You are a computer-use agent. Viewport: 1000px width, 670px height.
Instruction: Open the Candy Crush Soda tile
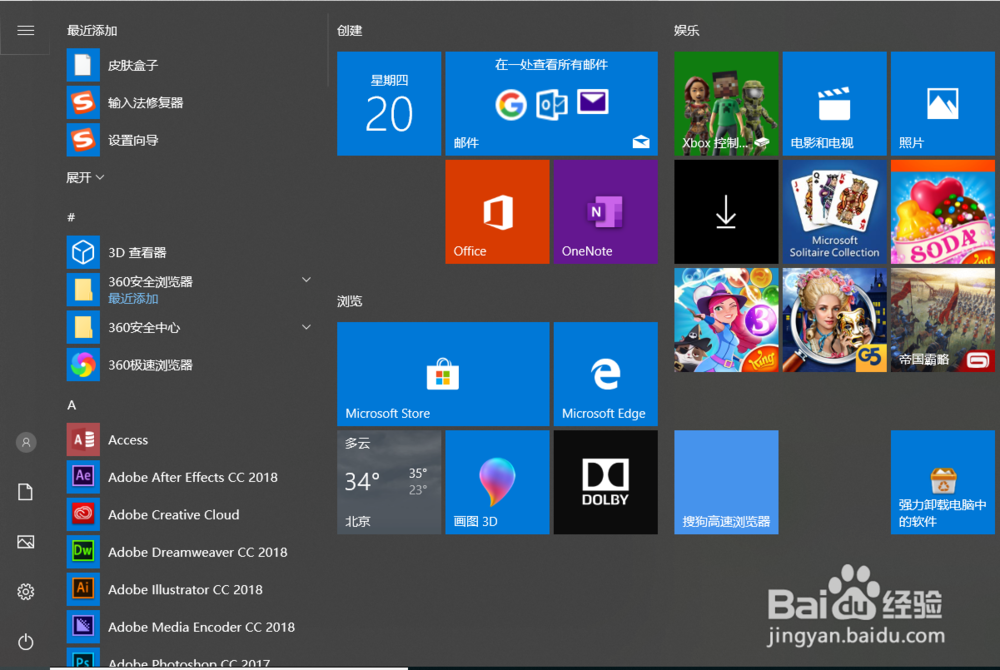click(943, 212)
